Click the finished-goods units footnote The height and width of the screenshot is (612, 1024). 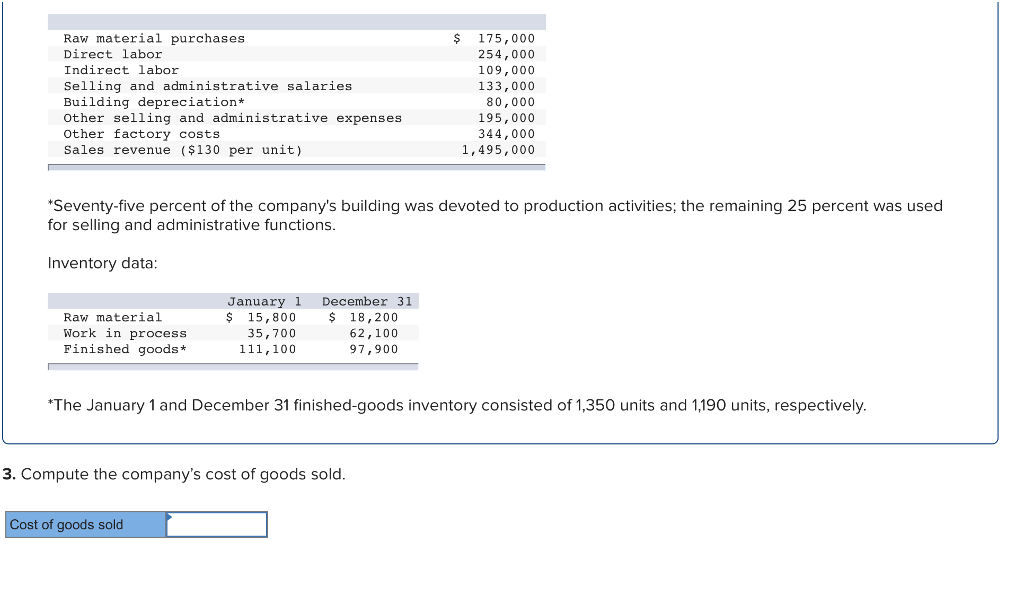point(456,405)
